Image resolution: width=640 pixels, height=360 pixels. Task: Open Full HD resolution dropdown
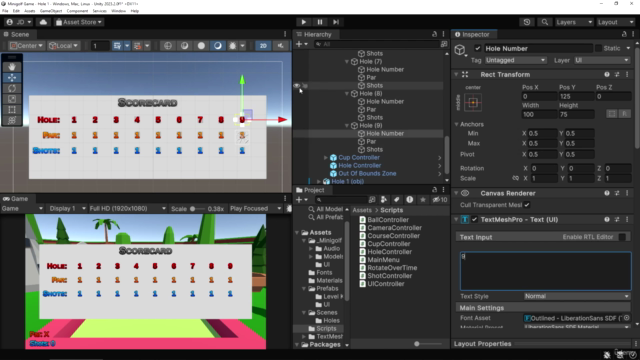pyautogui.click(x=128, y=209)
